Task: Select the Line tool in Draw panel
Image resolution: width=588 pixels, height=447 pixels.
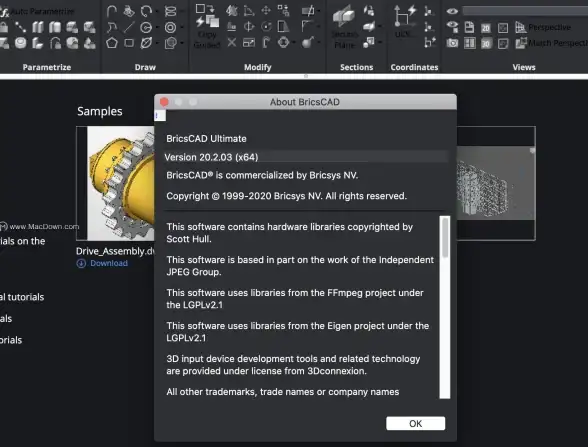Action: click(129, 27)
